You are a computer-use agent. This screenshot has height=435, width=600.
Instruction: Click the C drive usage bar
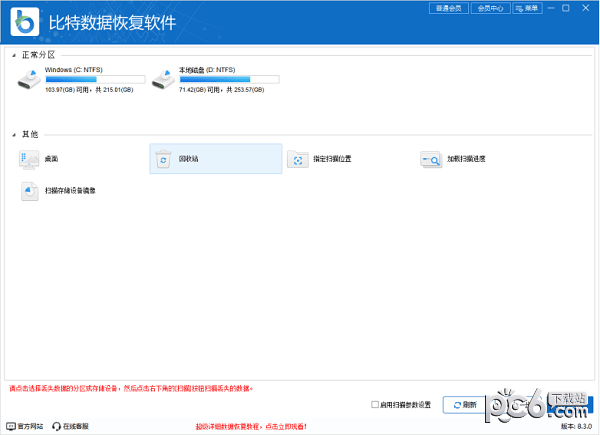(95, 79)
